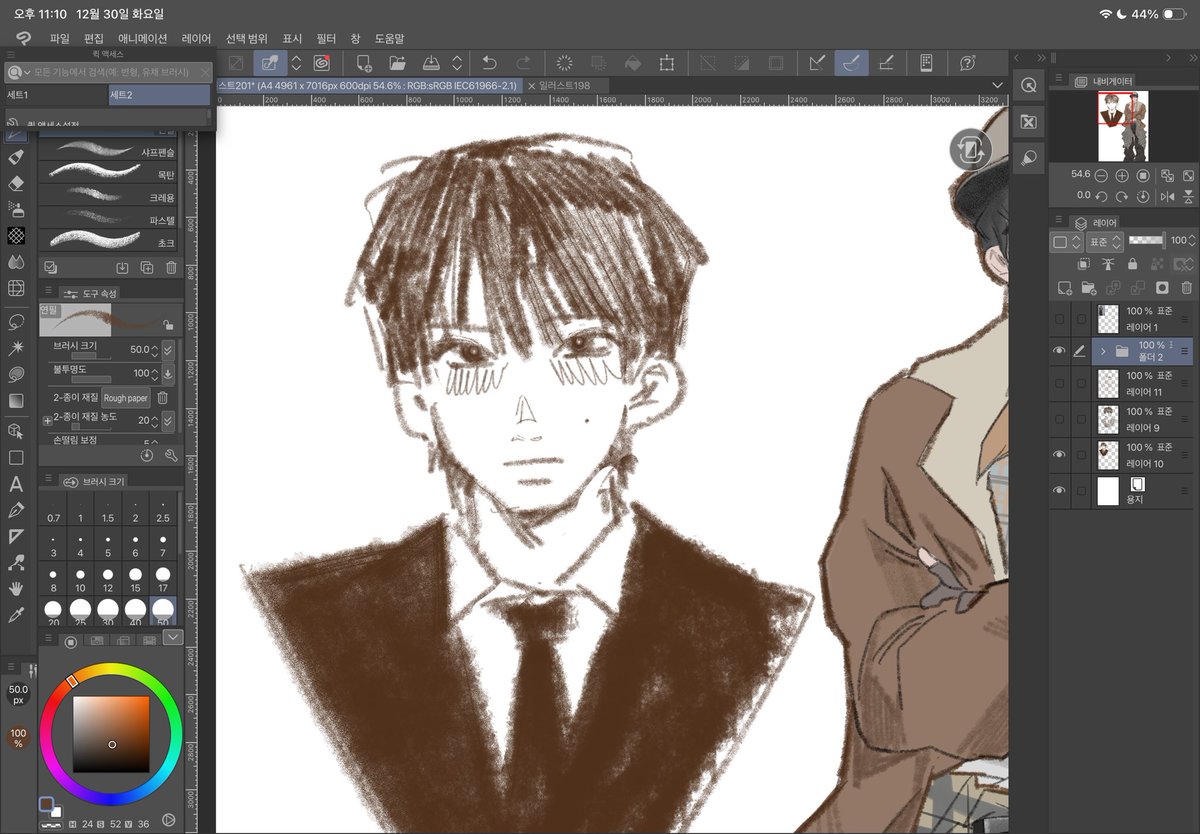Hide the 레이어 10 layer
The height and width of the screenshot is (834, 1200).
pos(1059,455)
